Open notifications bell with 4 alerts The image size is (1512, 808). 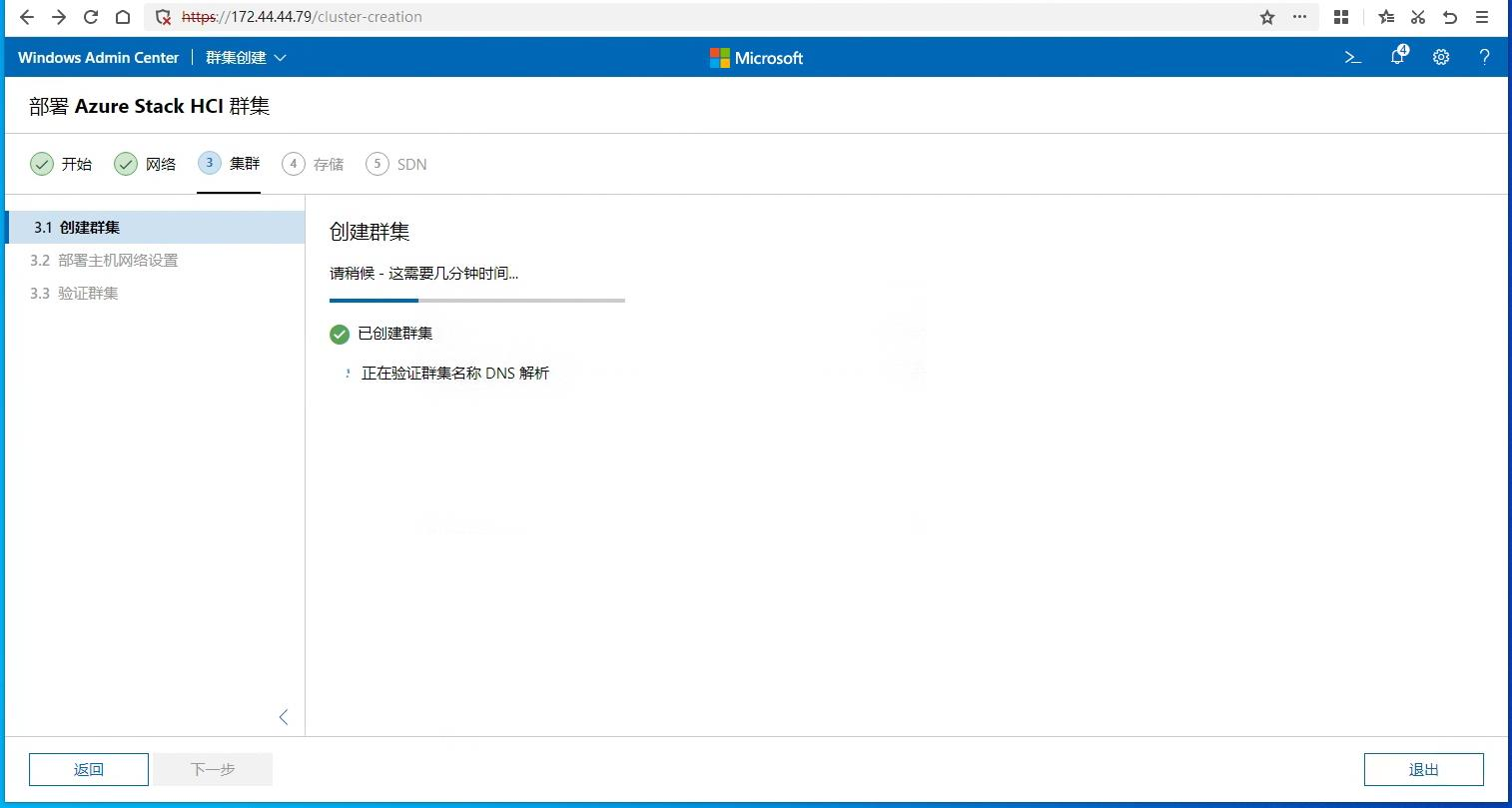pos(1398,56)
